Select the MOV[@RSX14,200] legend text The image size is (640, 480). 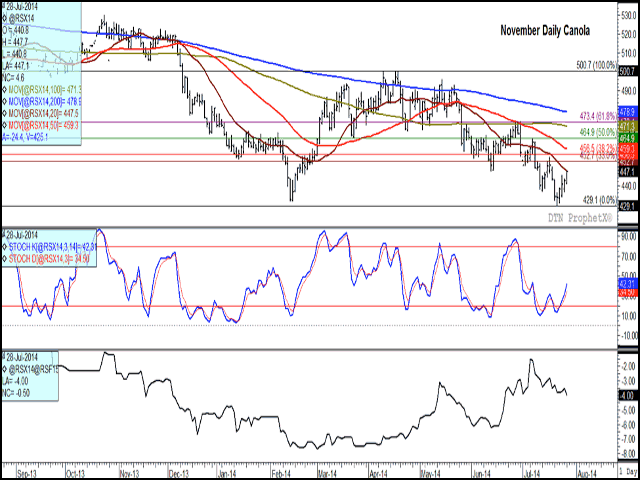click(x=44, y=100)
